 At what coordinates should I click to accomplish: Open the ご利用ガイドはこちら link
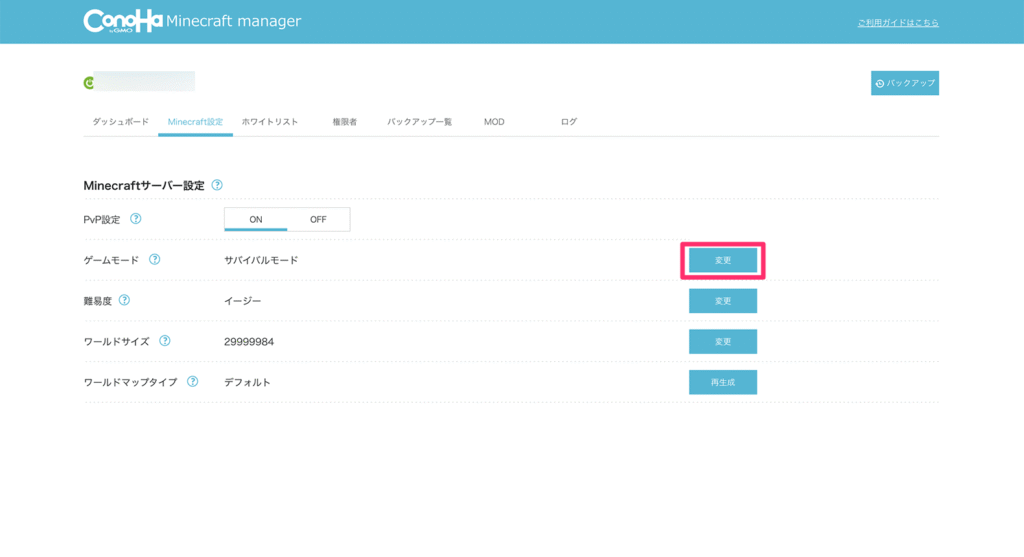pos(898,23)
